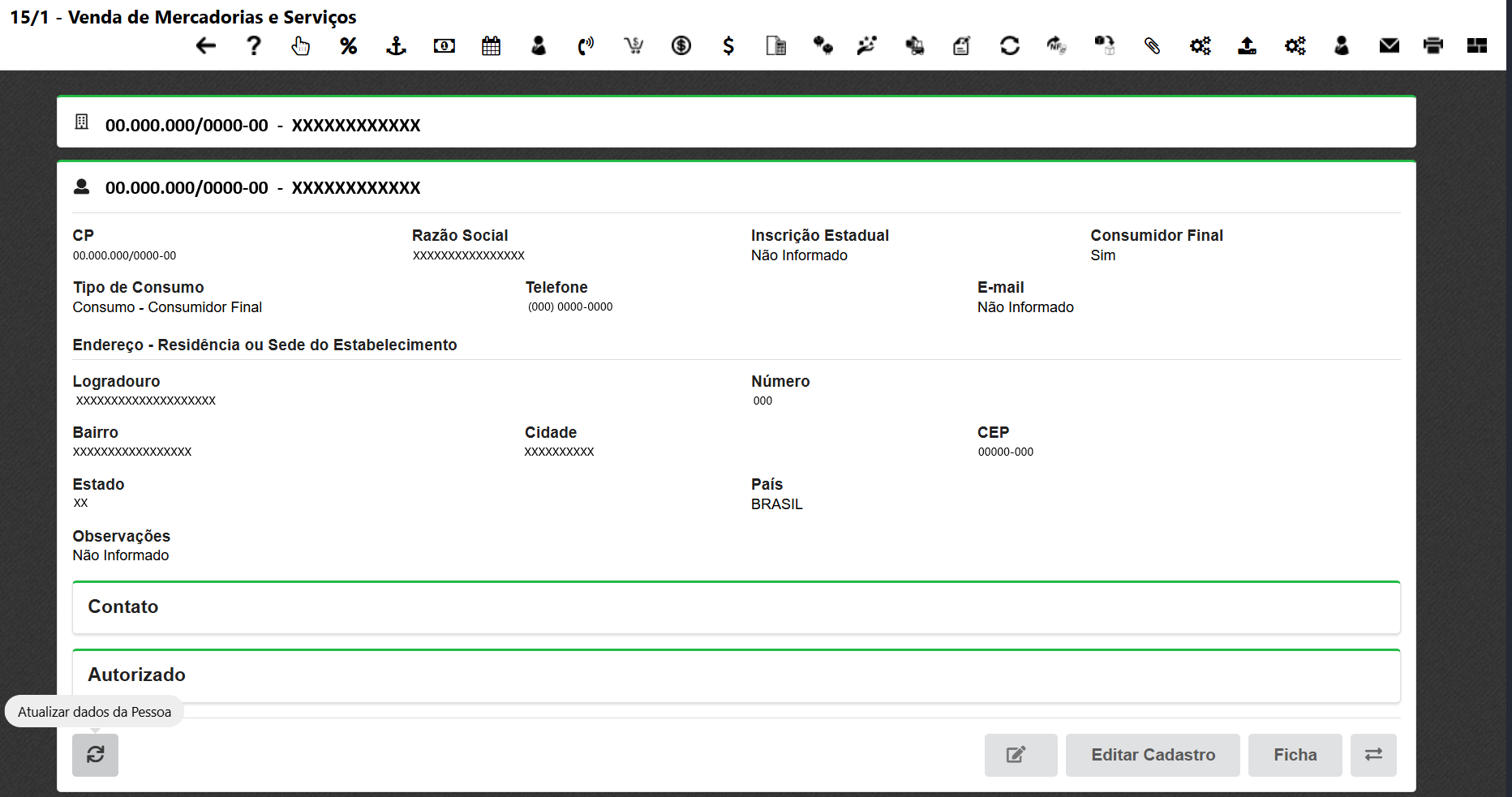Screen dimensions: 1512x797
Task: Expand the company header panel with building icon
Action: coord(736,125)
